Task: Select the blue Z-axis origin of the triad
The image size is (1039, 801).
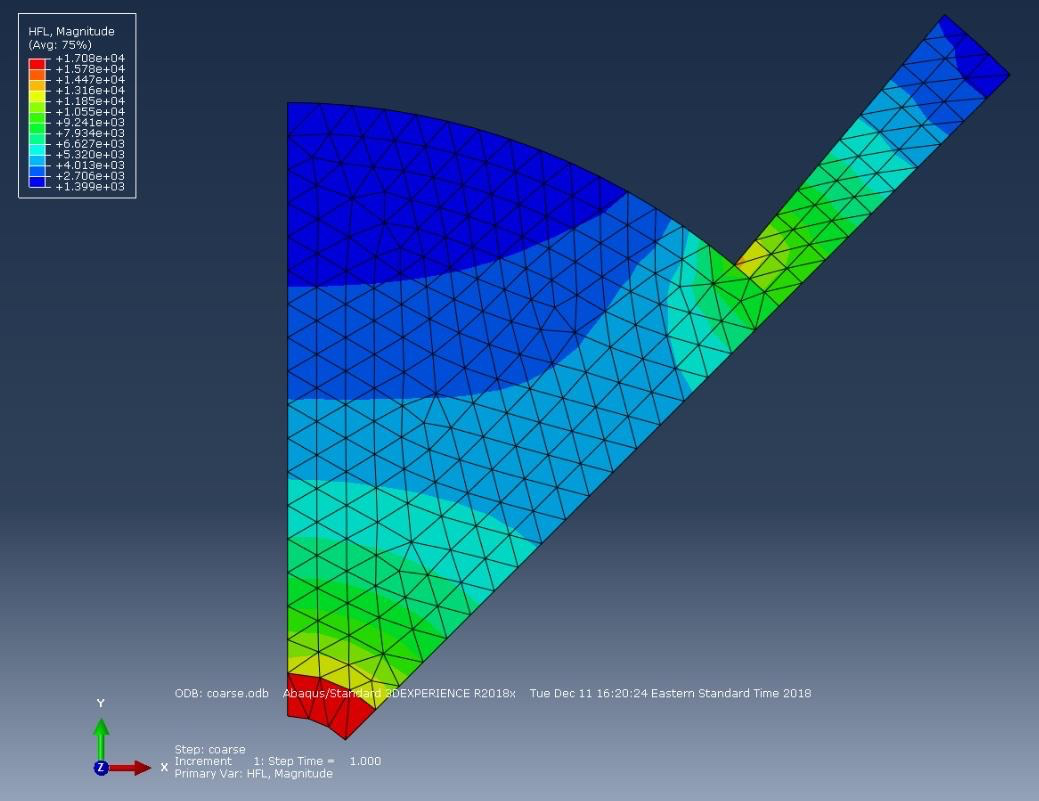Action: pyautogui.click(x=101, y=769)
